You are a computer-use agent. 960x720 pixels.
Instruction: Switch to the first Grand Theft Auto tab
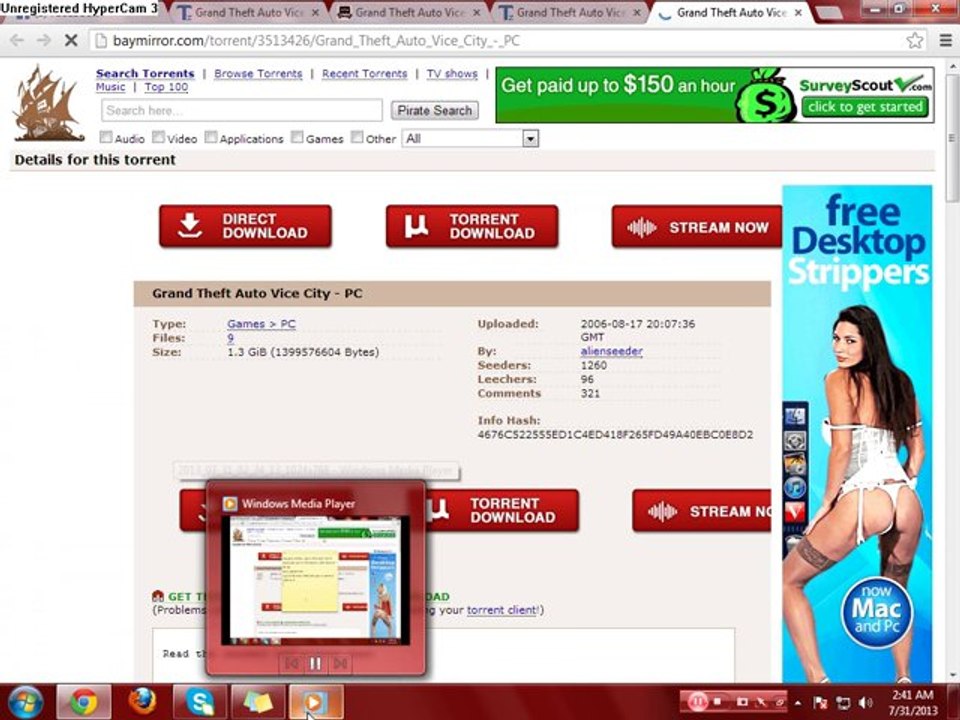click(x=248, y=12)
